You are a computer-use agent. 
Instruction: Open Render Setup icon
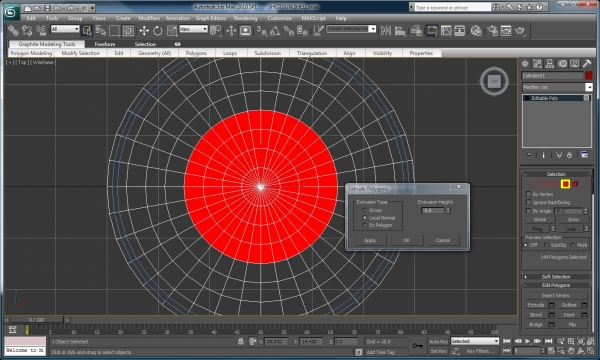point(492,30)
